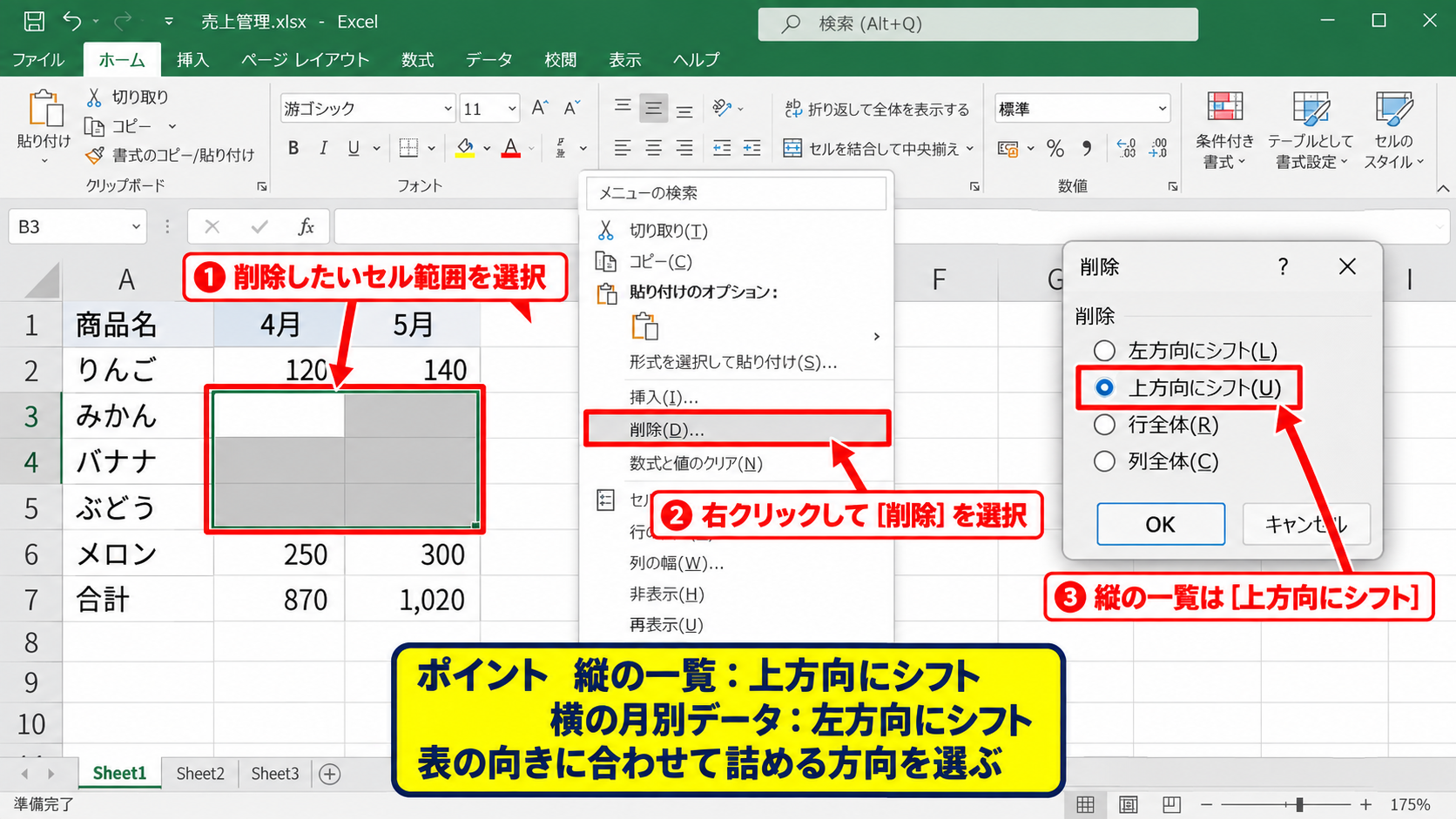Toggle Bold formatting button
Image resolution: width=1456 pixels, height=819 pixels.
(x=293, y=148)
